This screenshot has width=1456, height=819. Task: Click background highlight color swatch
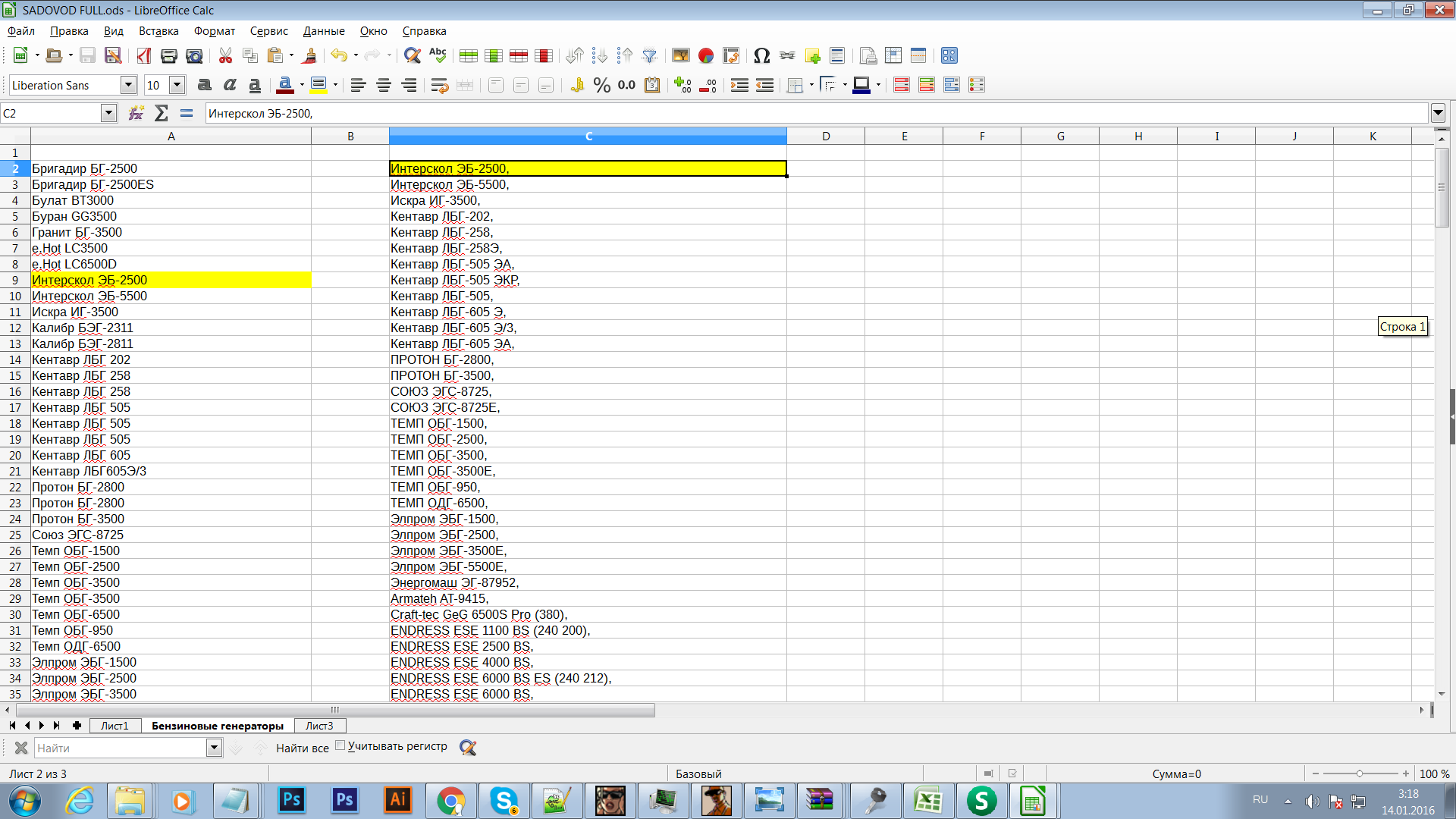click(318, 85)
